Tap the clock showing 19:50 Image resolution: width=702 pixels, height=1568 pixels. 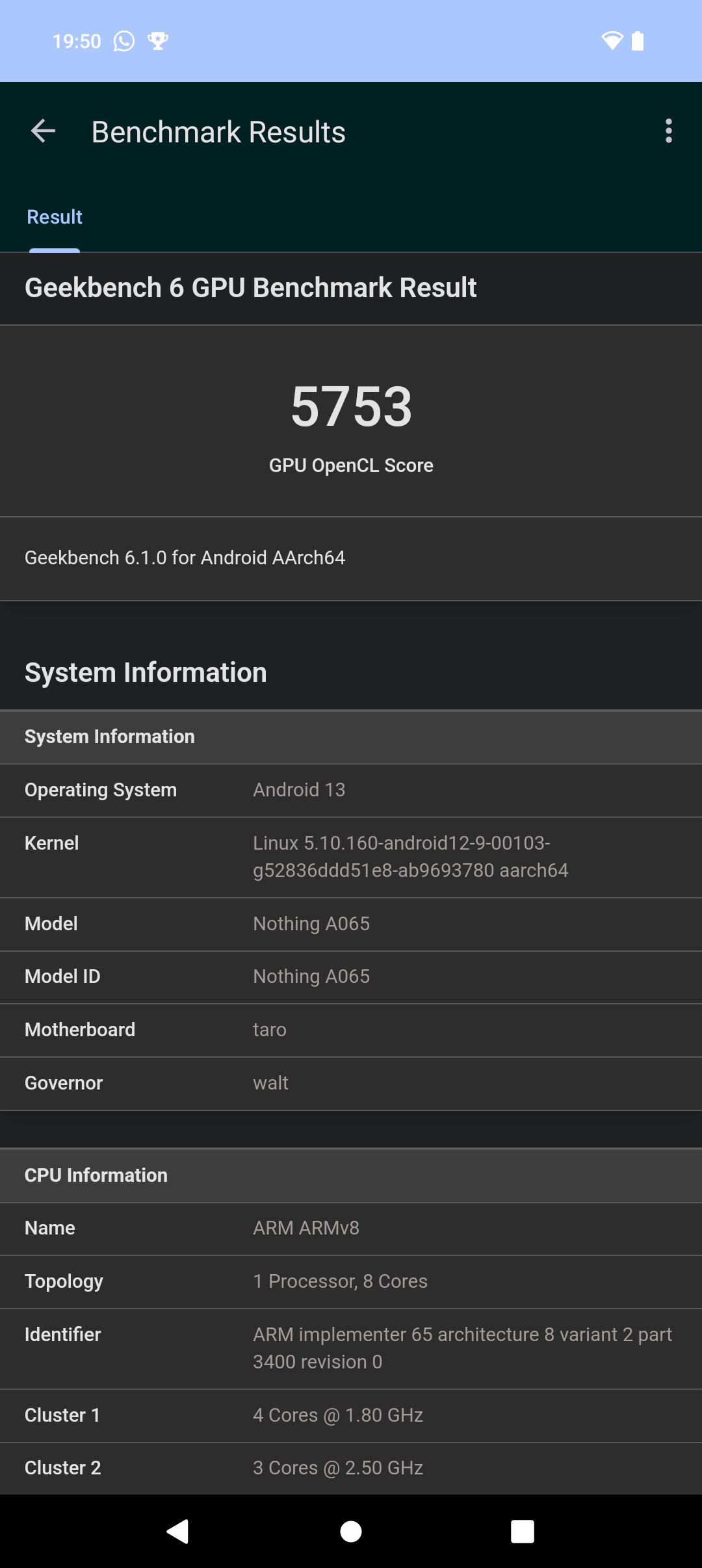click(77, 40)
